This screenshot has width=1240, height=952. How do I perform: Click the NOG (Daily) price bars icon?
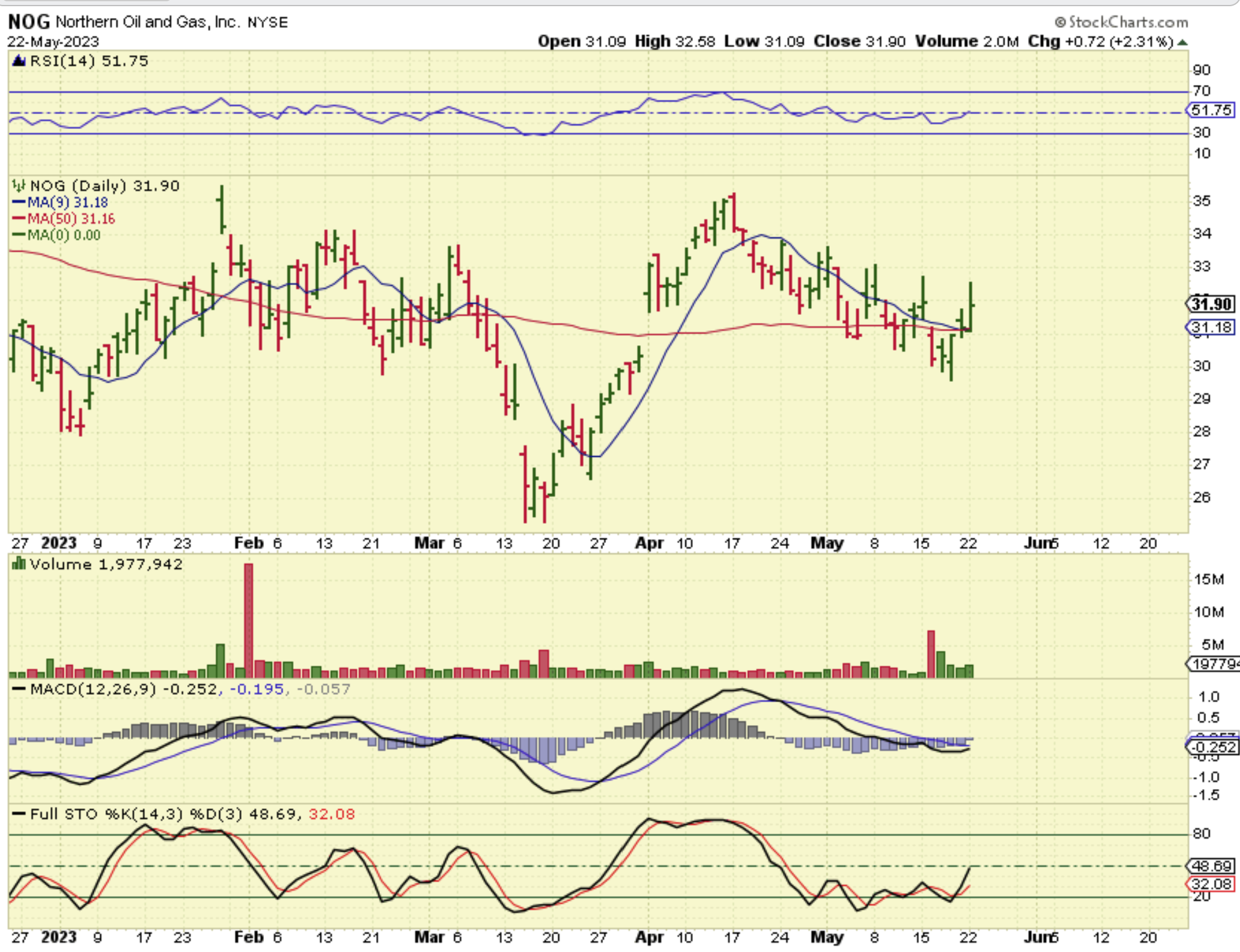point(19,185)
